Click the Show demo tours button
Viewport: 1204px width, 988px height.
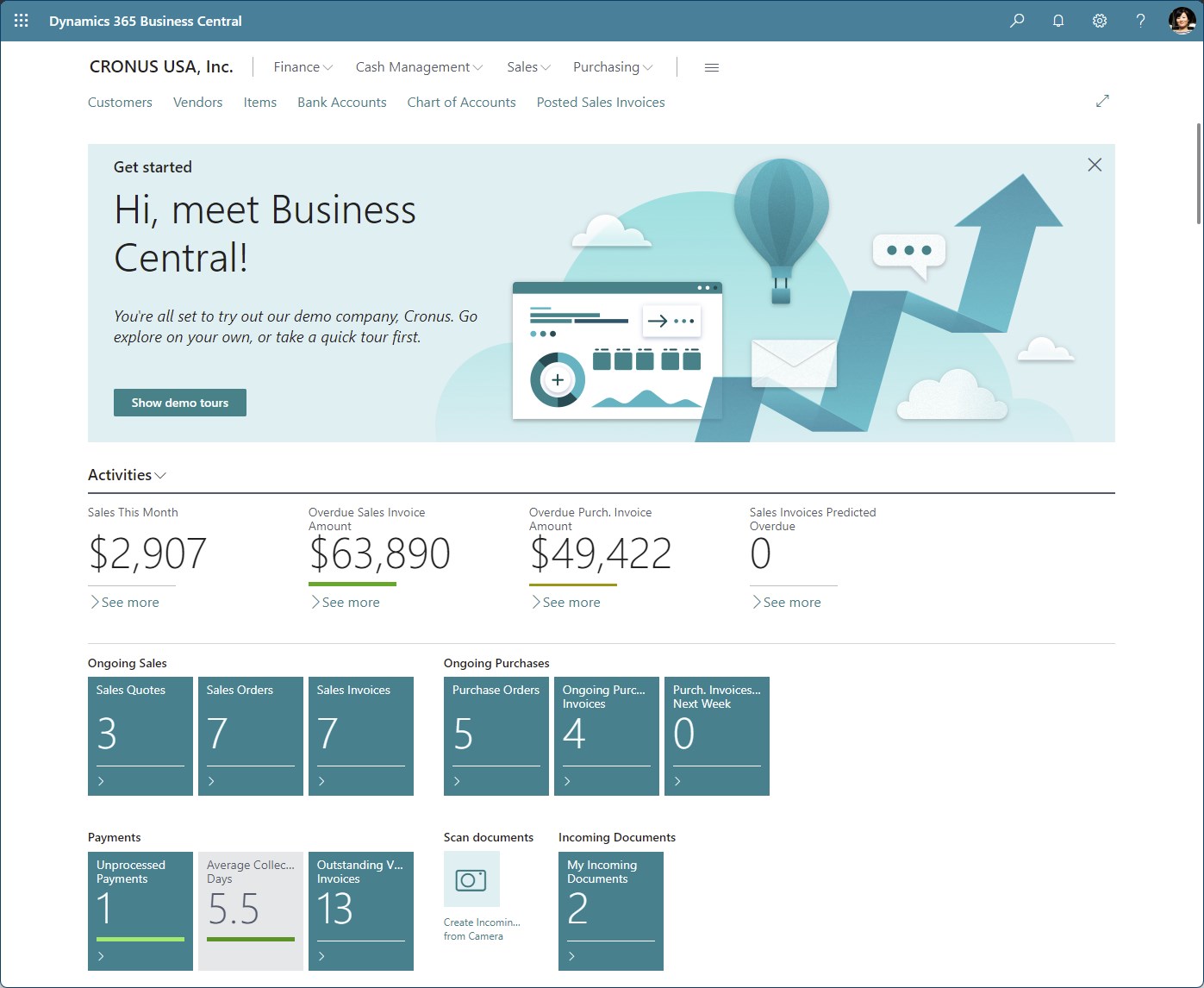tap(179, 403)
